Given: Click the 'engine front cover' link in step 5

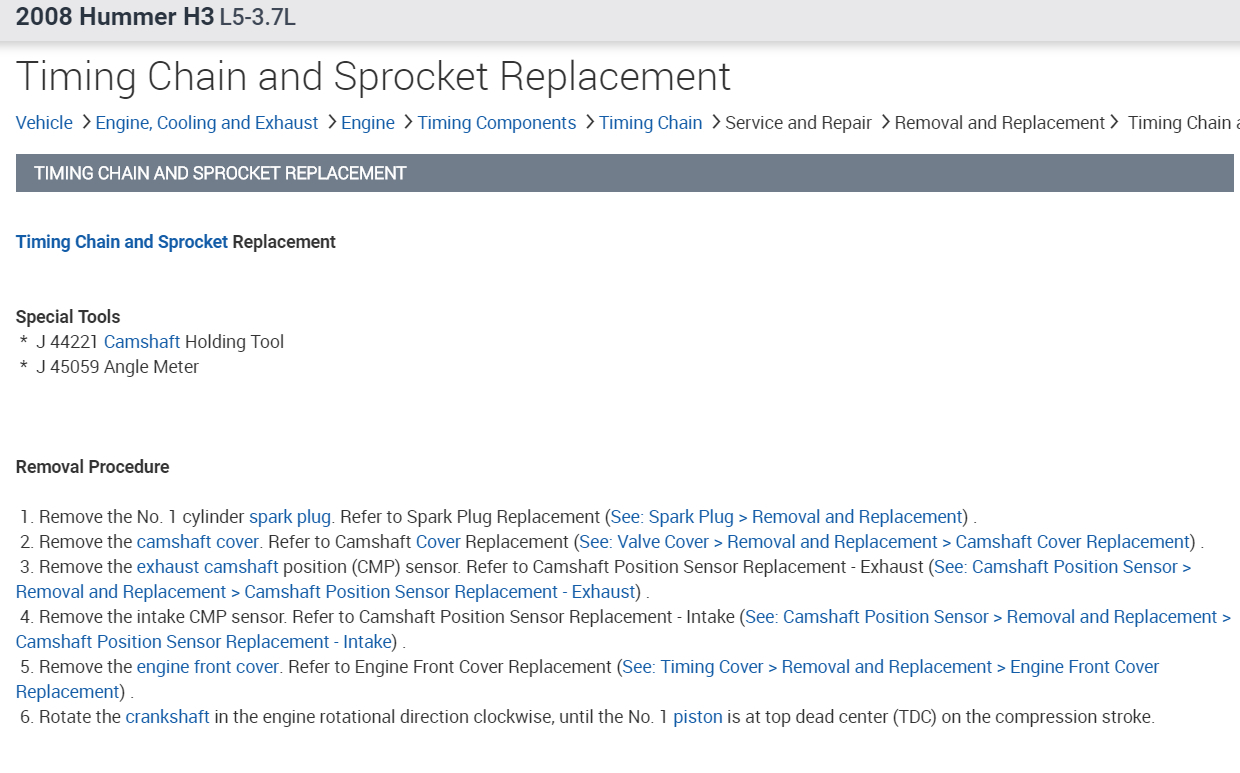Looking at the screenshot, I should tap(208, 667).
